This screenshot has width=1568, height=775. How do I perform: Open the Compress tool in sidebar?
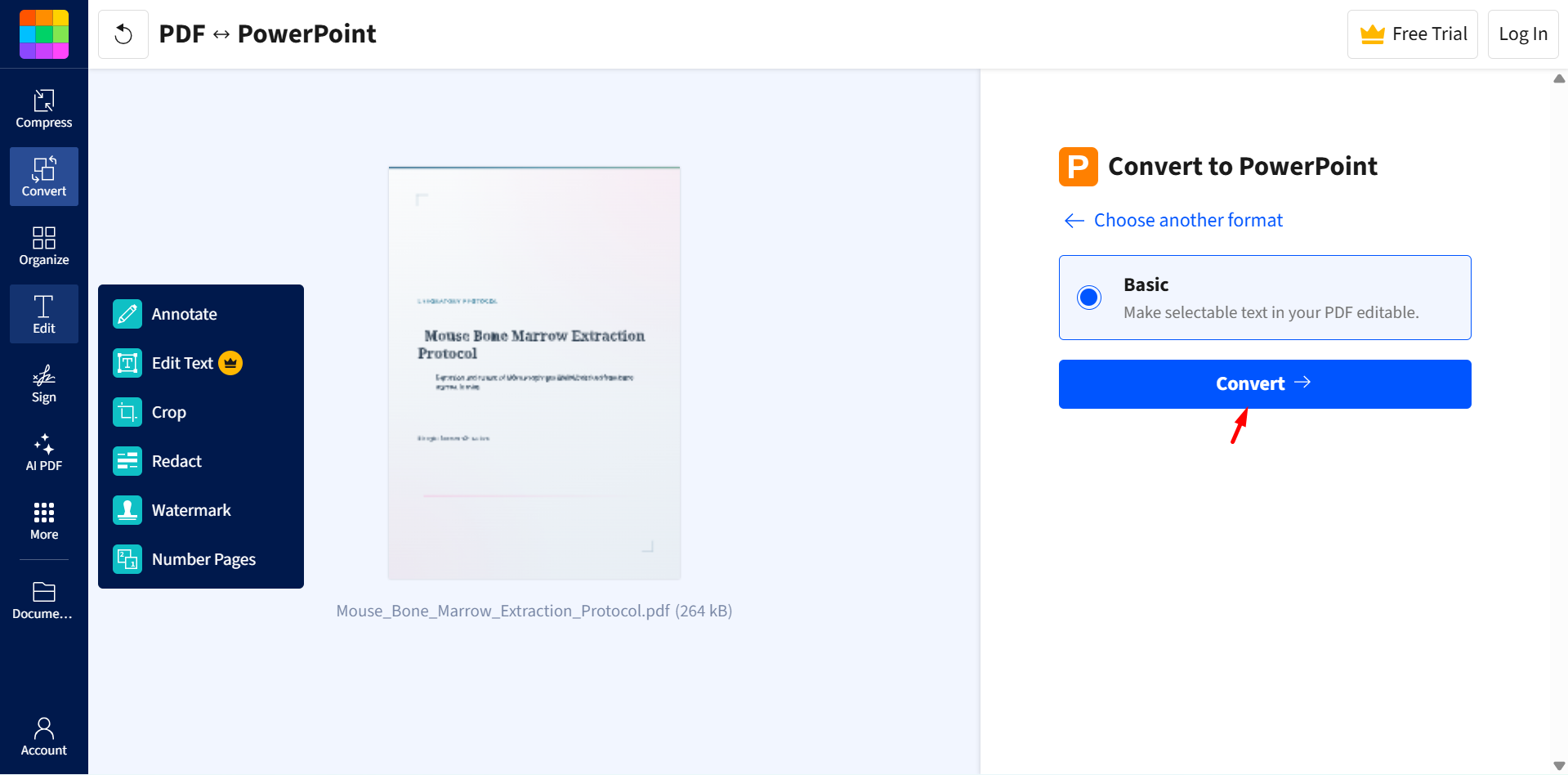[44, 109]
